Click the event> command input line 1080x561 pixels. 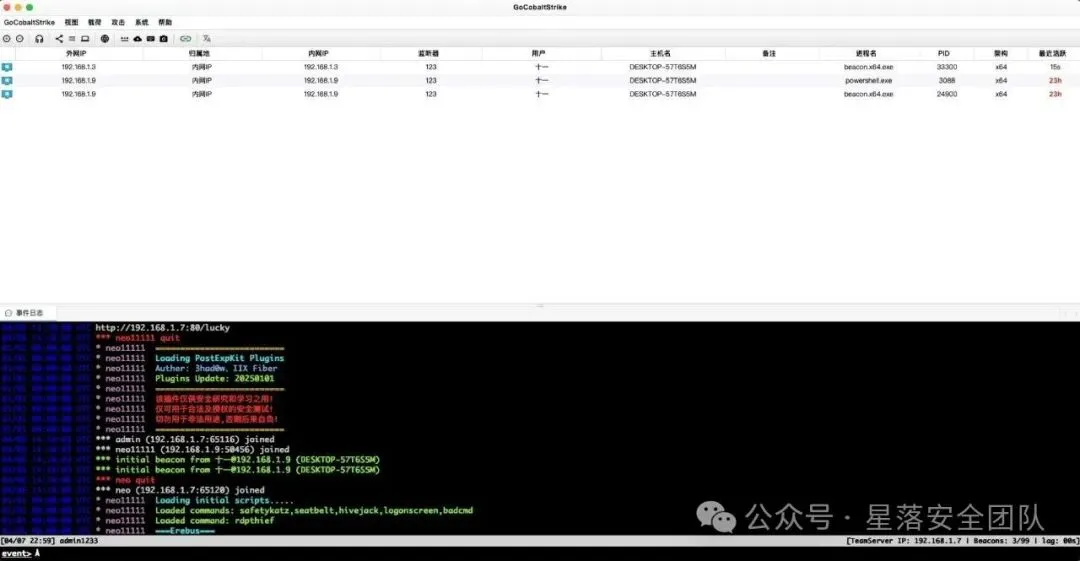(540, 553)
